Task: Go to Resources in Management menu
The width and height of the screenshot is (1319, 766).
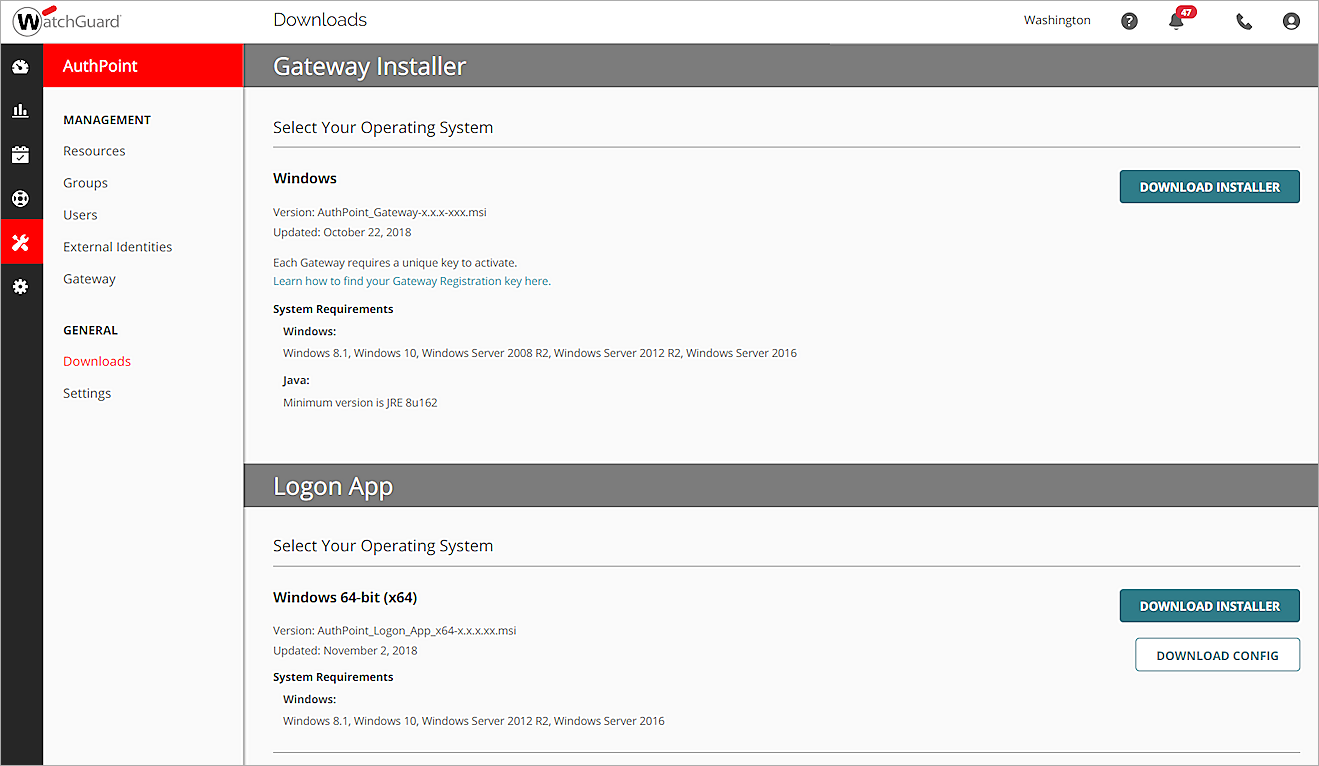Action: [x=94, y=151]
